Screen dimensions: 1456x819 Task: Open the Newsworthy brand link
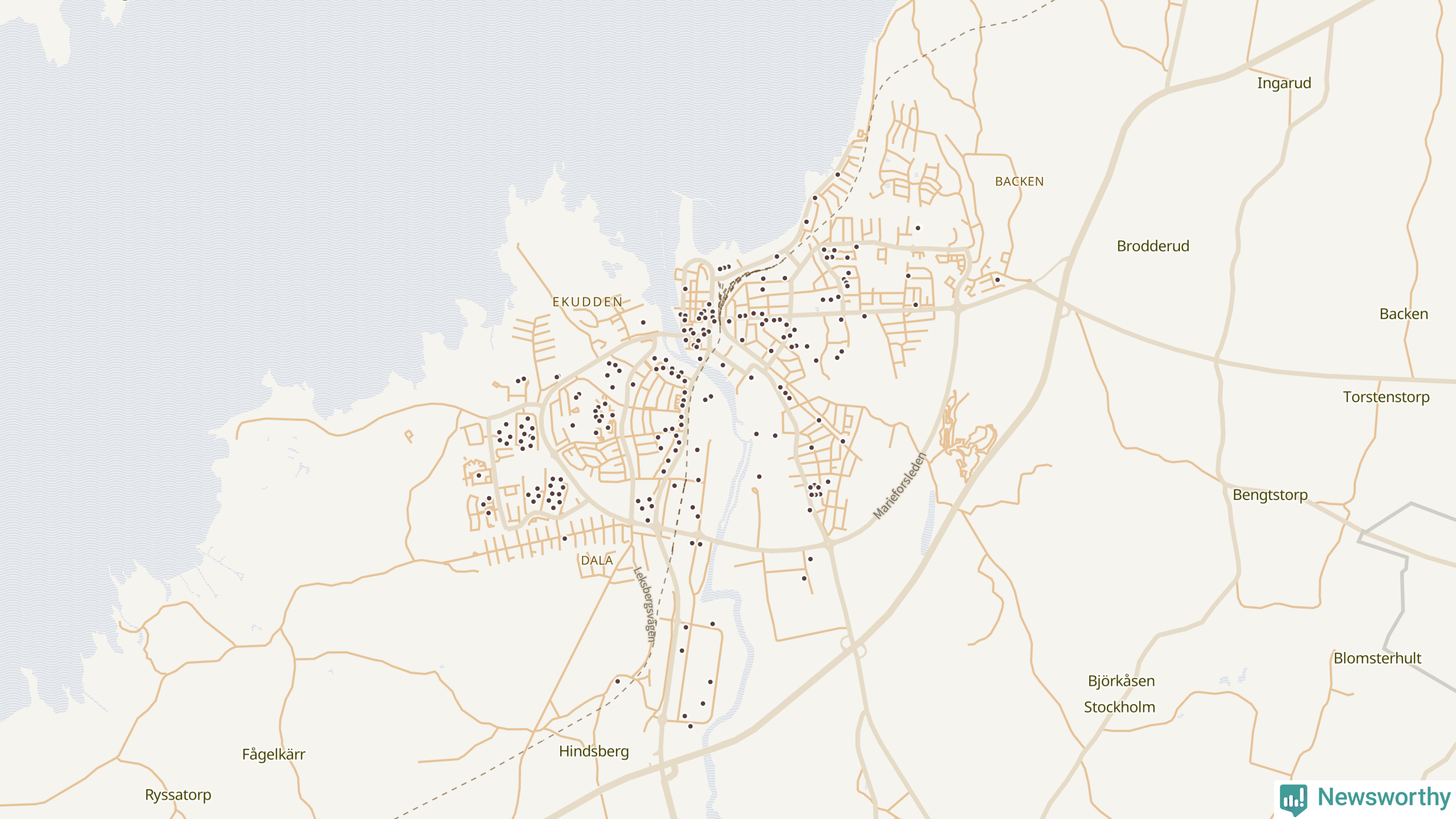point(1365,799)
